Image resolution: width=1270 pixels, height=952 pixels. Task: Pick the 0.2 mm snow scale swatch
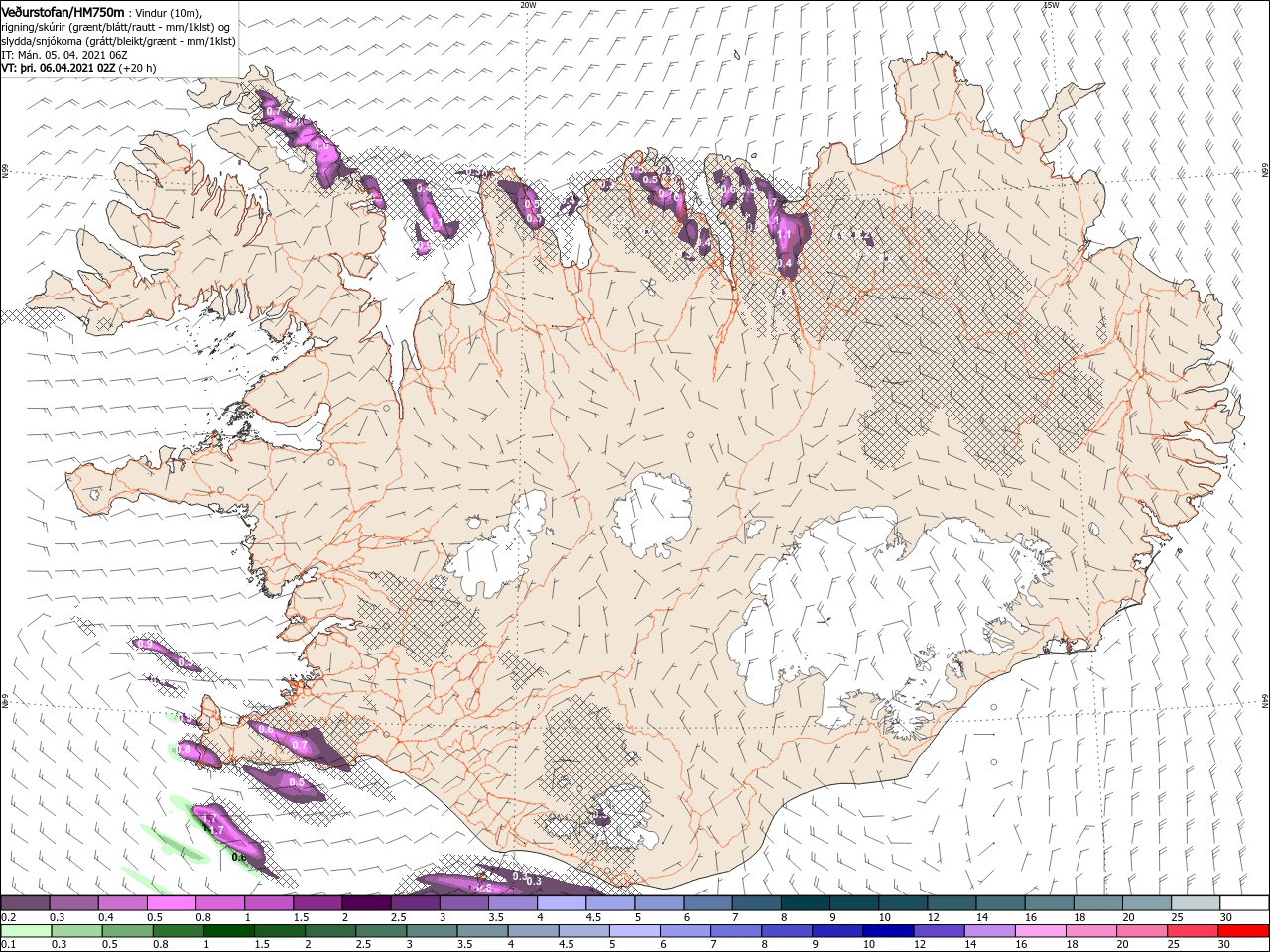pyautogui.click(x=25, y=903)
